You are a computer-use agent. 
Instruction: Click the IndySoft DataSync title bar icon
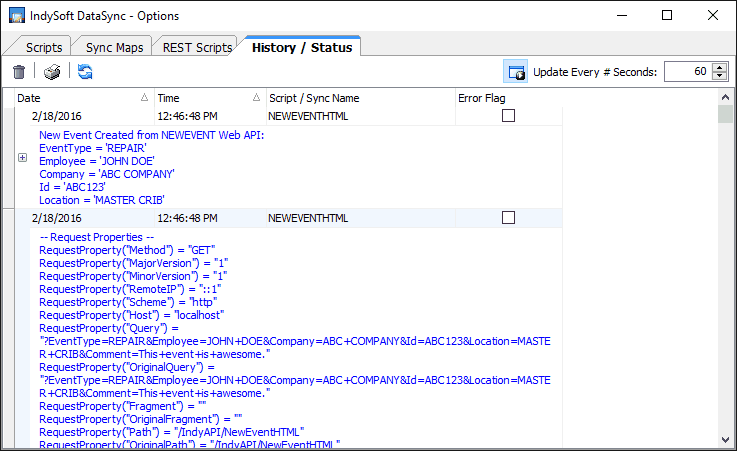[x=17, y=16]
